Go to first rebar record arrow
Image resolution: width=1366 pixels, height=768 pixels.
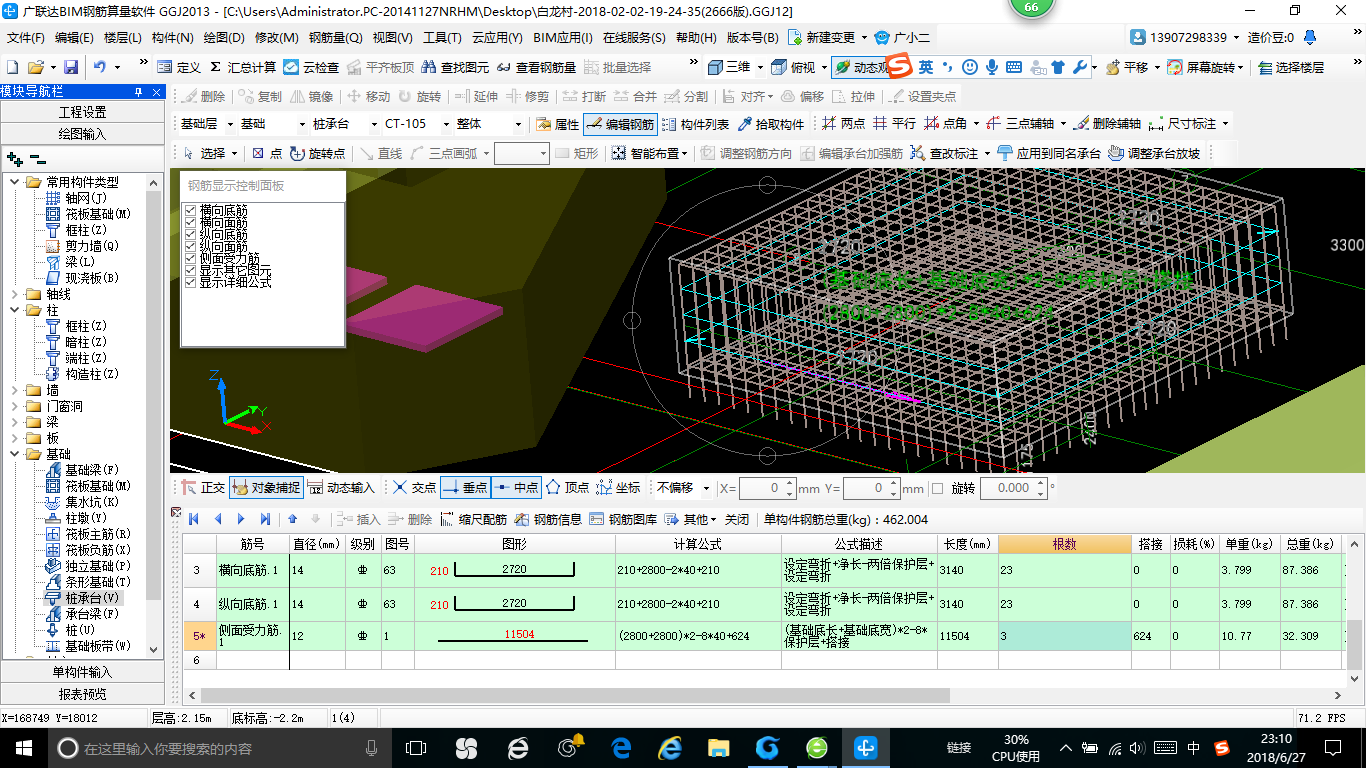point(193,519)
